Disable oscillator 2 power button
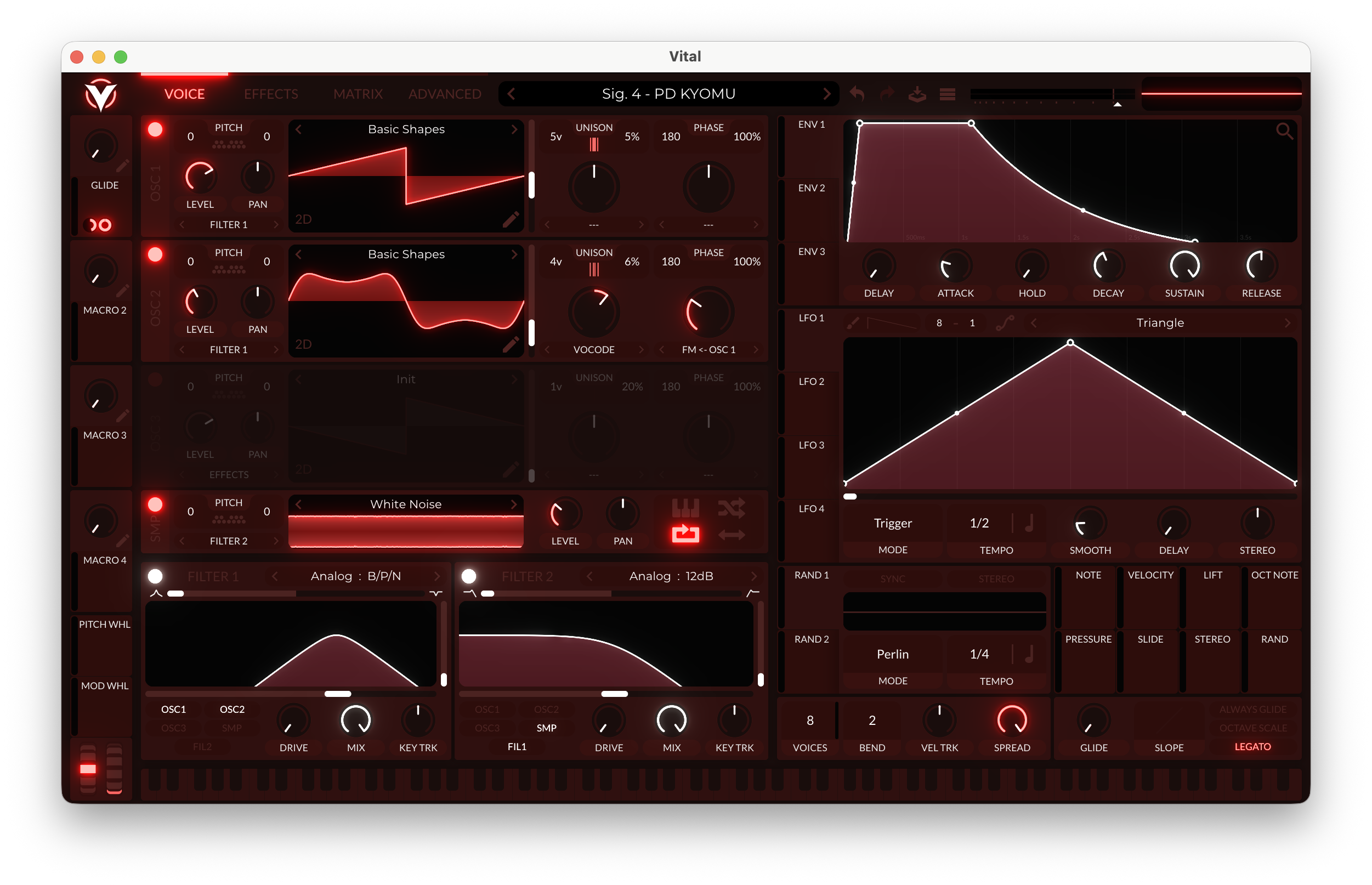 tap(155, 254)
